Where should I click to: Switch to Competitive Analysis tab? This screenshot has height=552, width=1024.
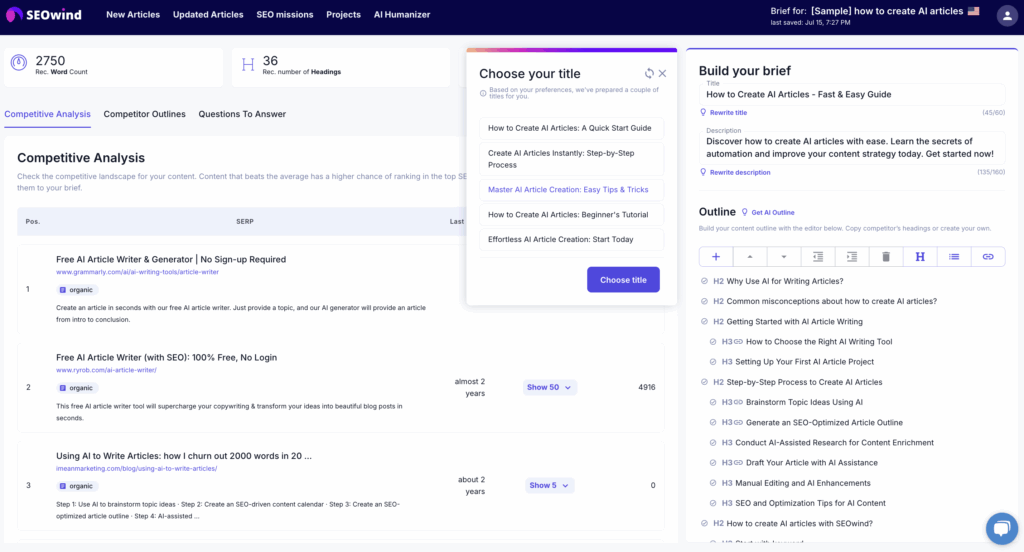click(48, 114)
